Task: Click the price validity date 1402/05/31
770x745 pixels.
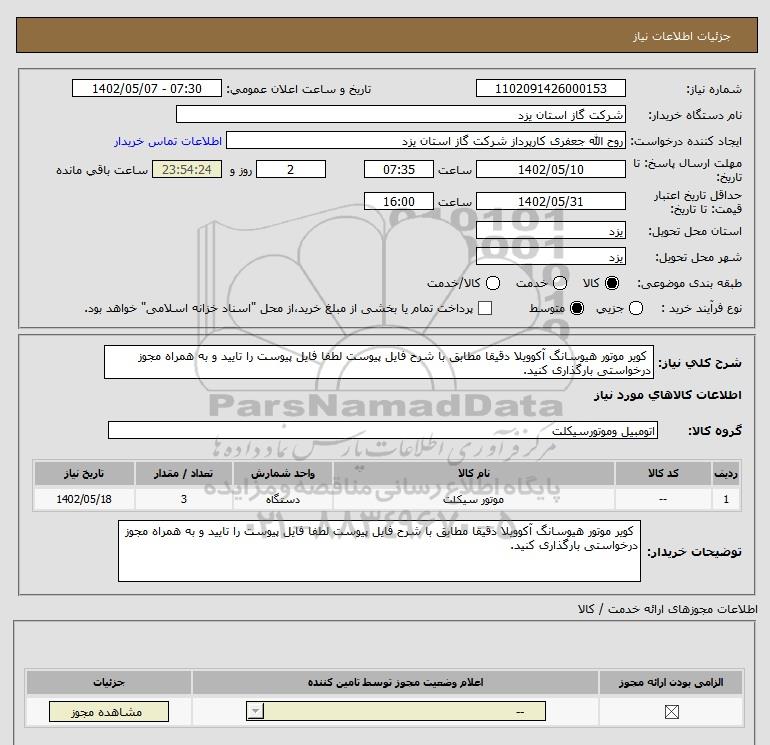Action: (550, 201)
